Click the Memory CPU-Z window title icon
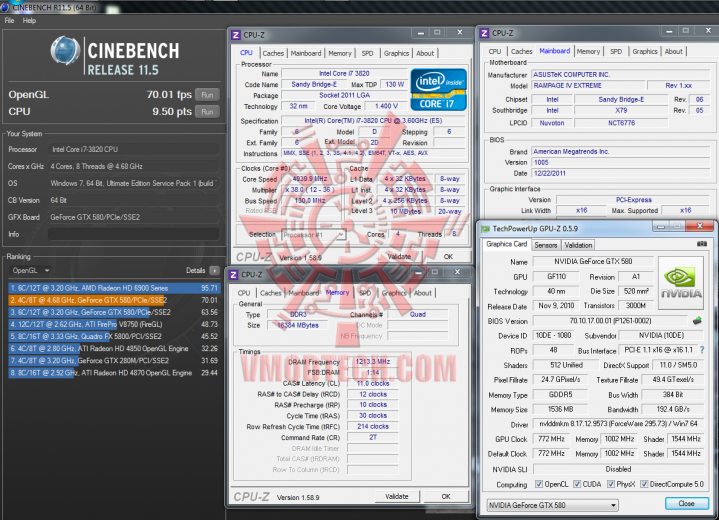Image resolution: width=719 pixels, height=520 pixels. point(233,275)
